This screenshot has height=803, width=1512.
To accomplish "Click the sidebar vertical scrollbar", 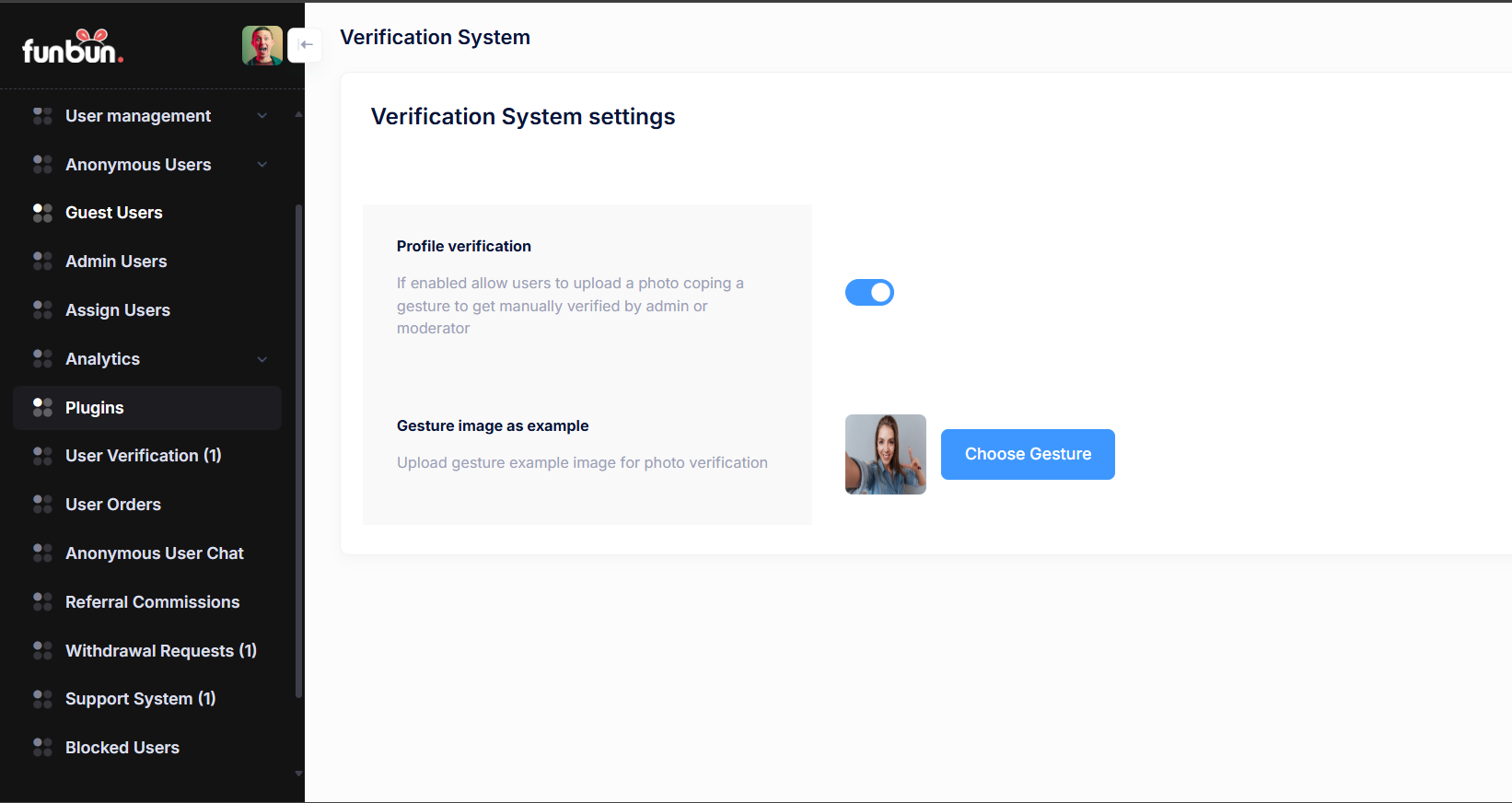I will pyautogui.click(x=298, y=451).
